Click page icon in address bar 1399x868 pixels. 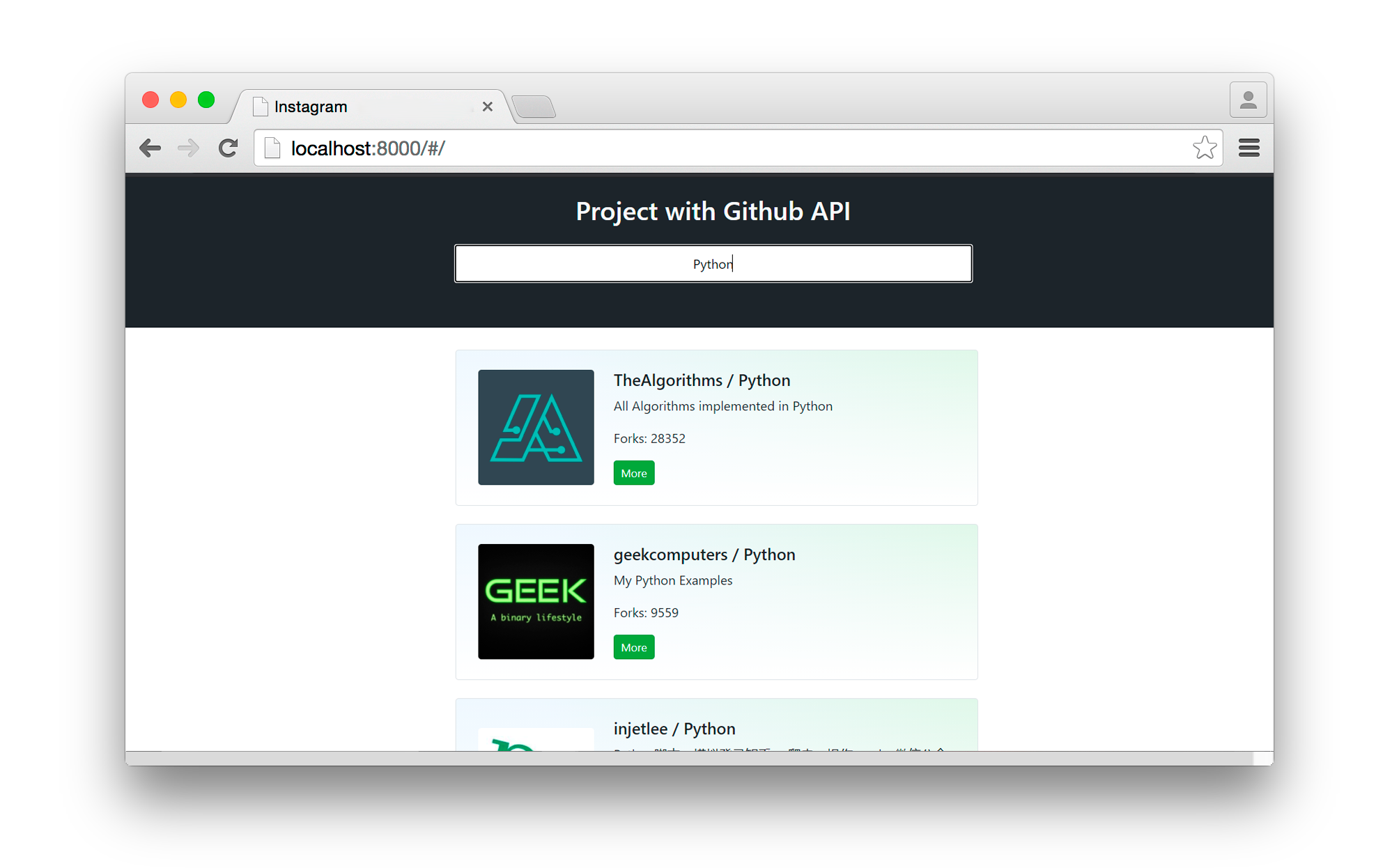[272, 148]
